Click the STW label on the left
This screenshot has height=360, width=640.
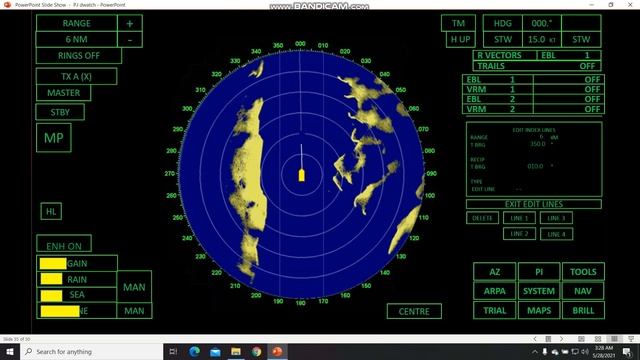[x=503, y=40]
